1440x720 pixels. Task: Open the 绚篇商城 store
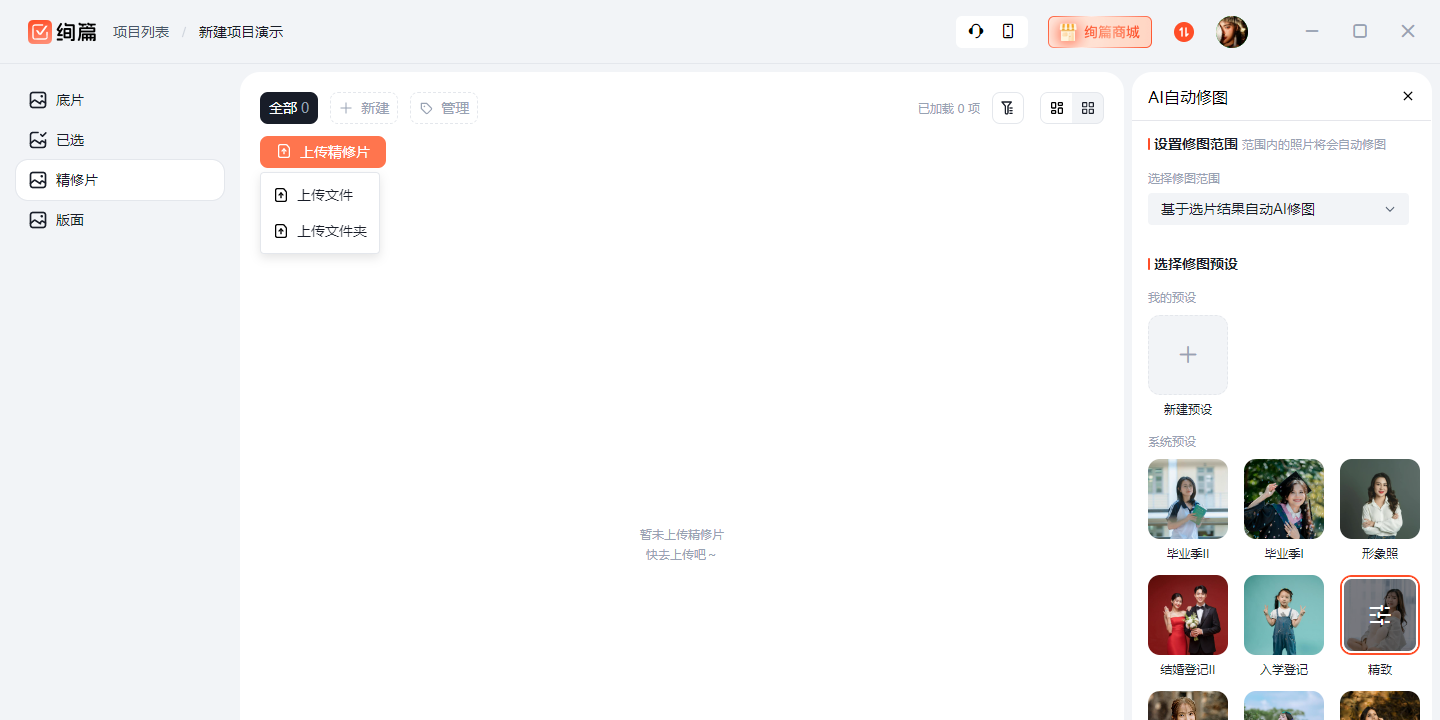1099,32
